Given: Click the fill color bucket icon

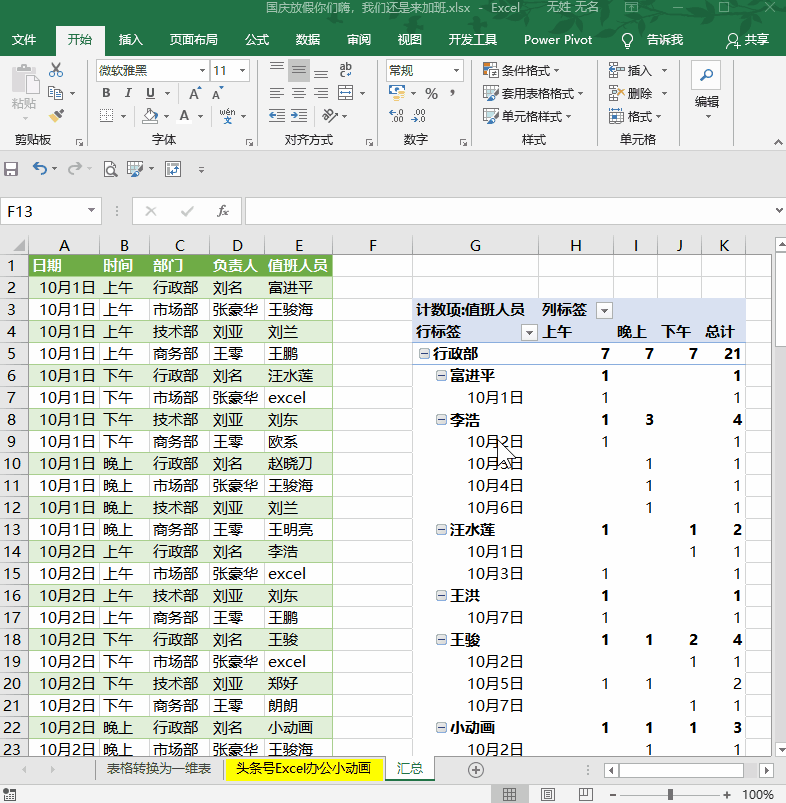Looking at the screenshot, I should click(x=150, y=116).
